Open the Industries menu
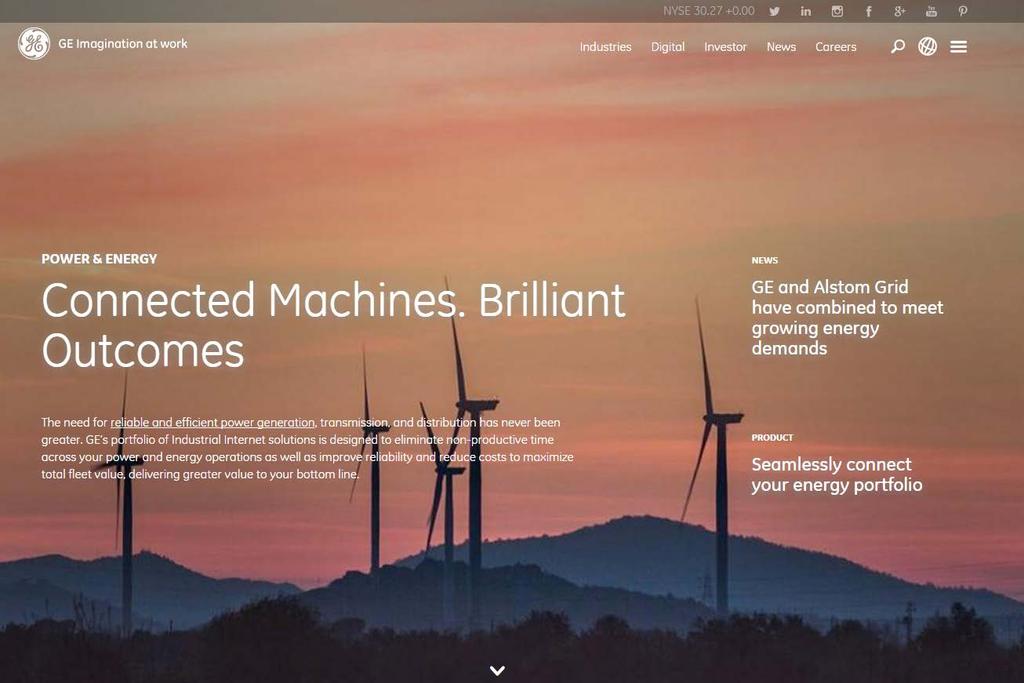 [x=605, y=47]
